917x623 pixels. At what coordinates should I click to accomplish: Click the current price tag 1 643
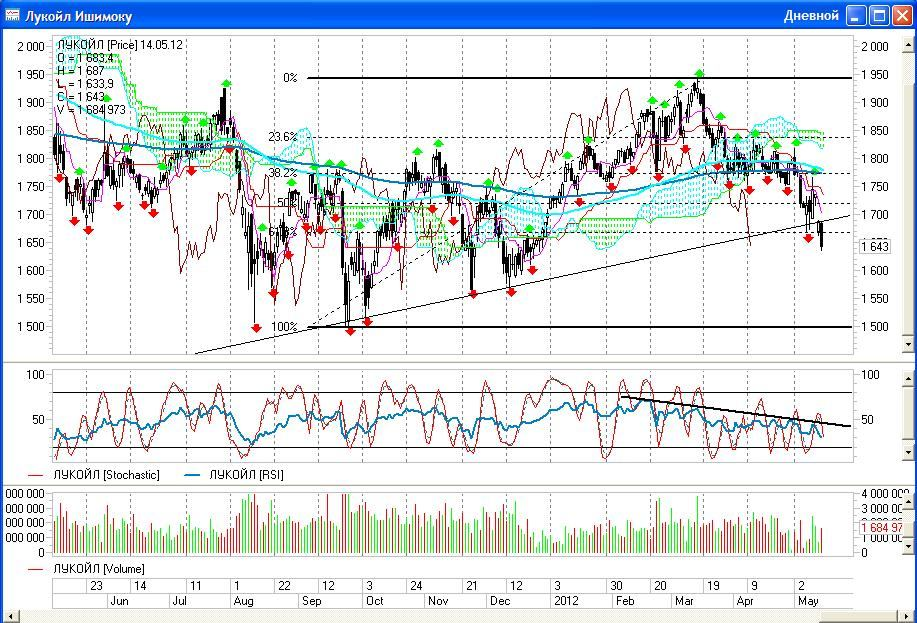point(875,246)
